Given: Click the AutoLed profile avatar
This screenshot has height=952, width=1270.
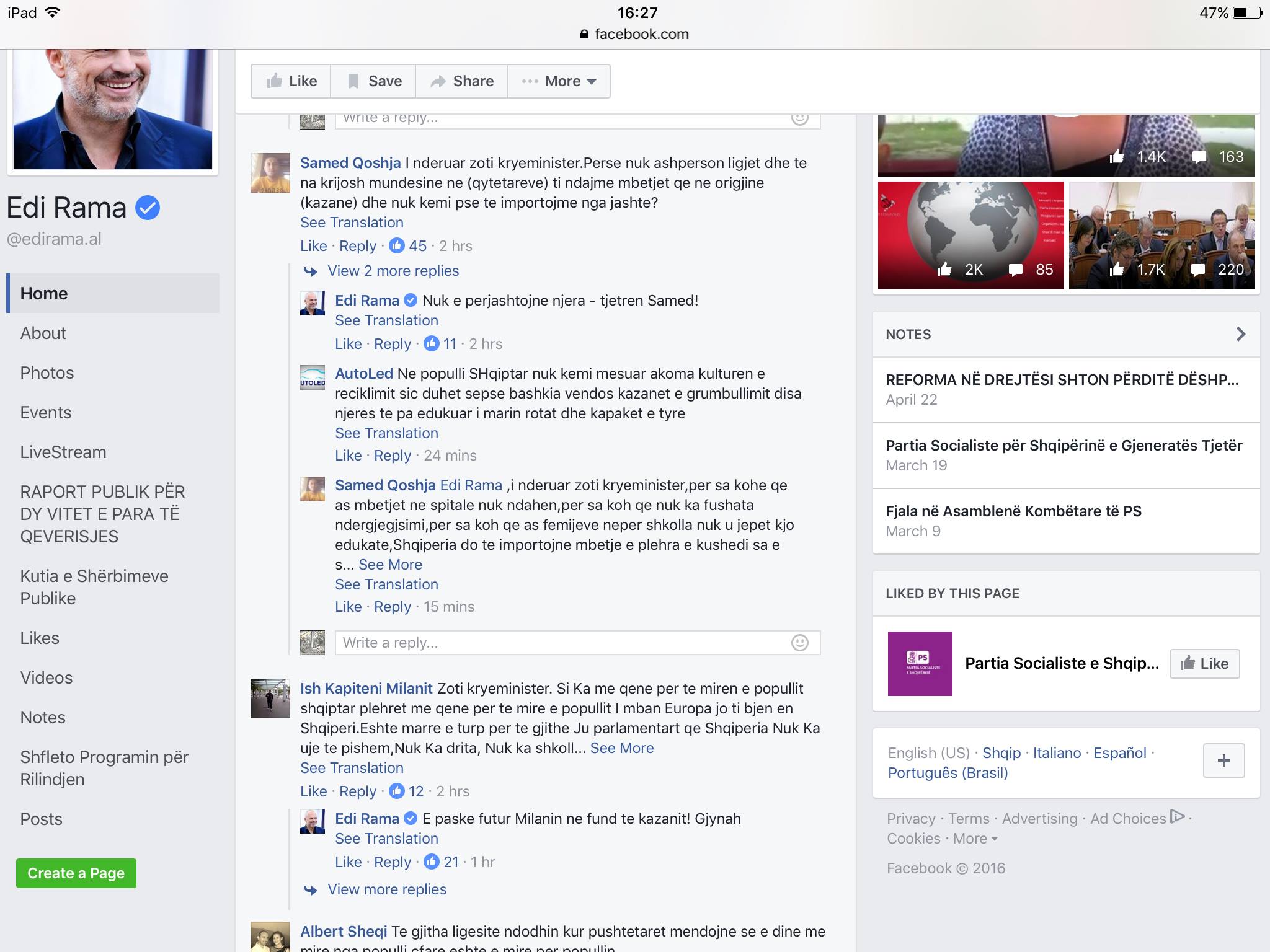Looking at the screenshot, I should tap(313, 377).
